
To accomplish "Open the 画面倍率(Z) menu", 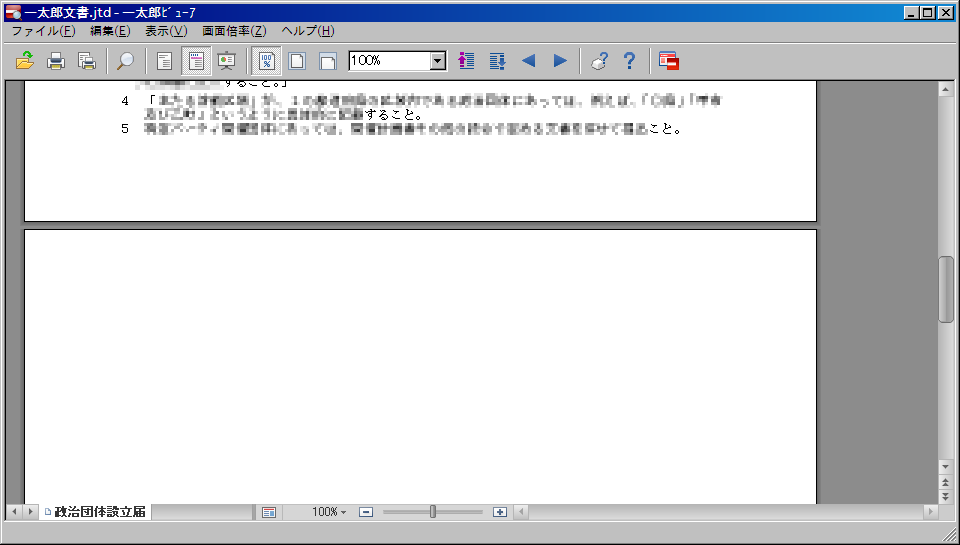I will click(x=234, y=31).
